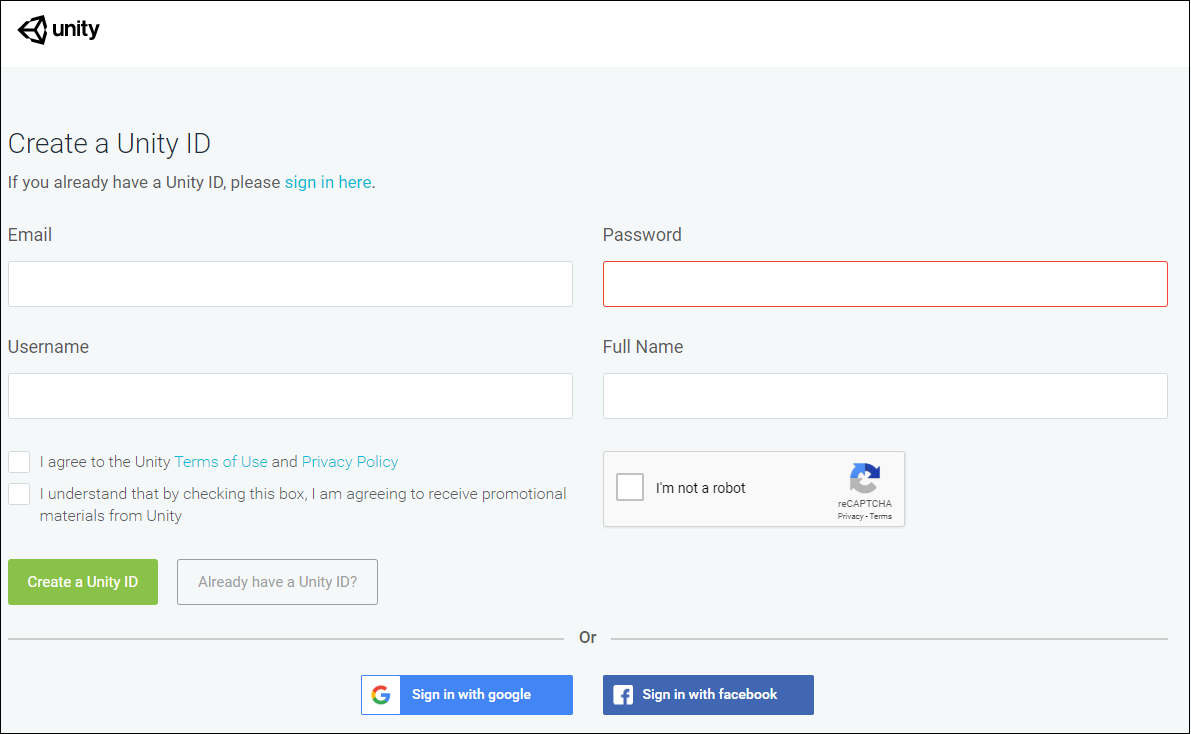Tick the I'm not a robot checkbox
The height and width of the screenshot is (734, 1191).
point(630,488)
